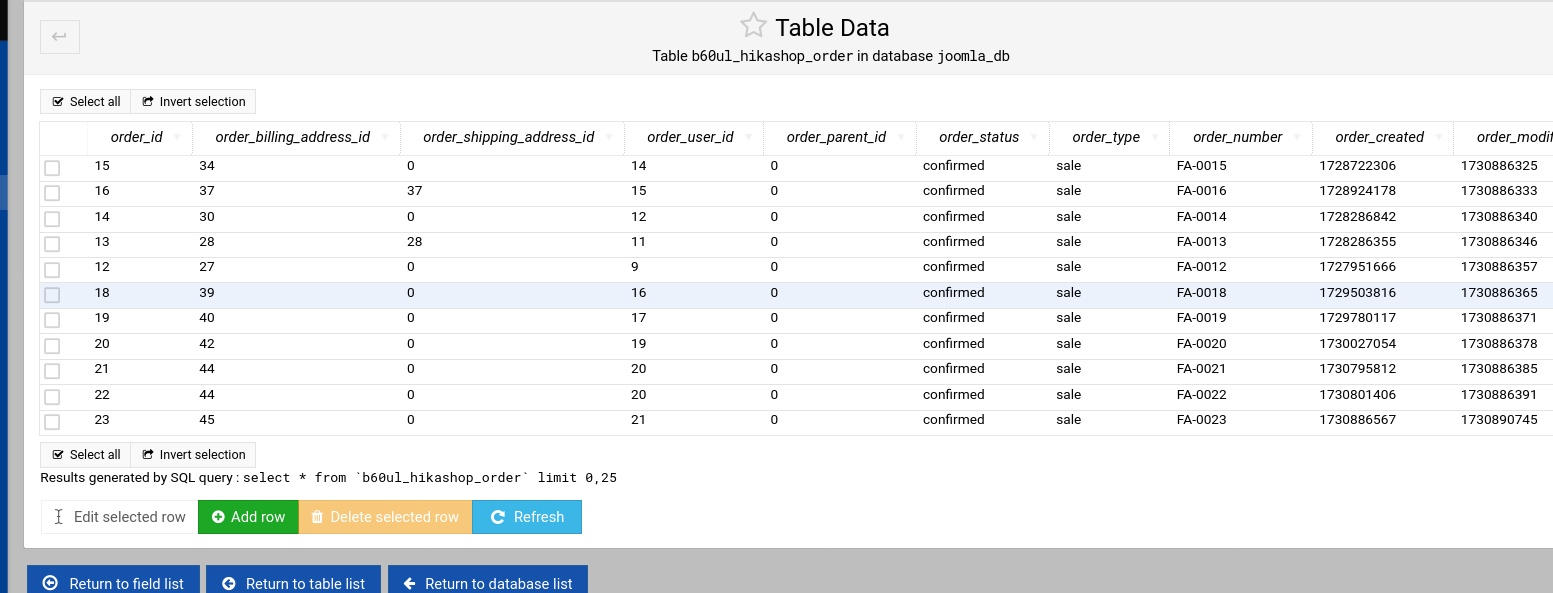Click the order_user_id column header
The width and height of the screenshot is (1553, 593).
(x=690, y=138)
